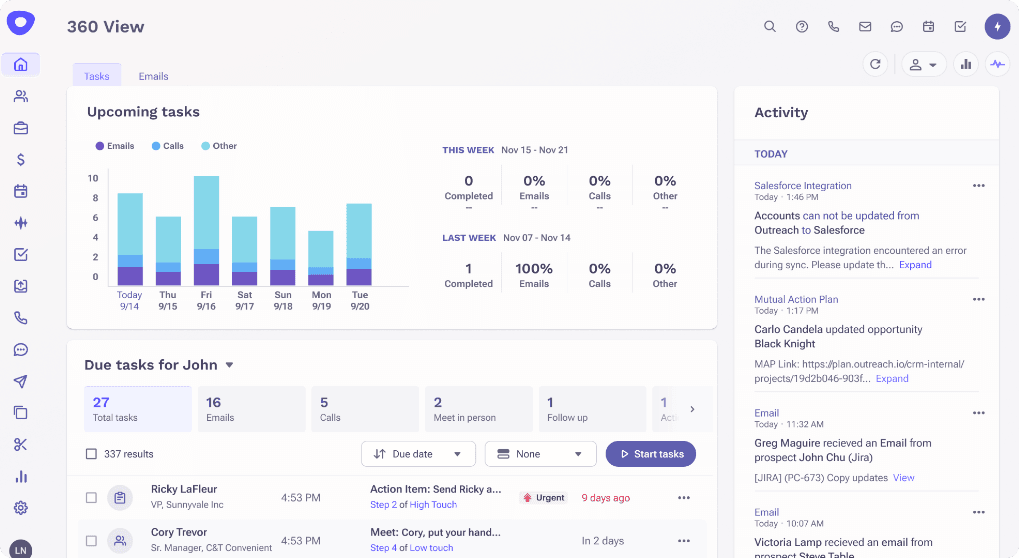Open the bar chart reports icon in toolbar
Image resolution: width=1019 pixels, height=558 pixels.
(x=966, y=64)
